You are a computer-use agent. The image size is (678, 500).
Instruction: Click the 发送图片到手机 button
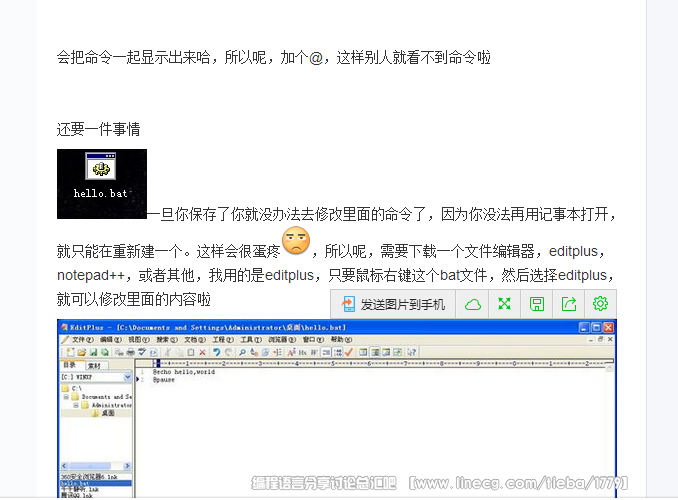393,304
